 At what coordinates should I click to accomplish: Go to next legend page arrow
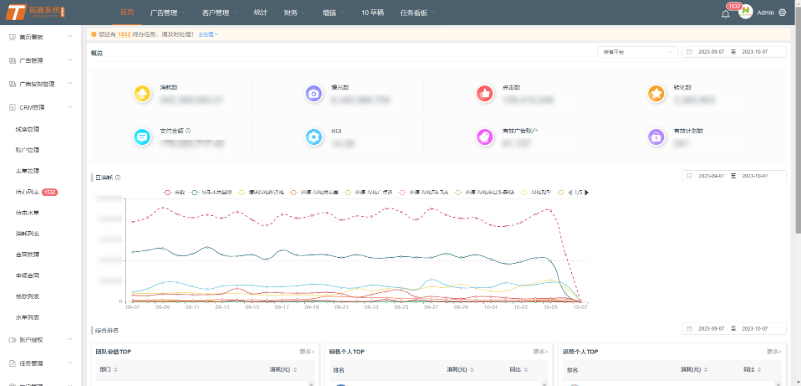pyautogui.click(x=586, y=192)
